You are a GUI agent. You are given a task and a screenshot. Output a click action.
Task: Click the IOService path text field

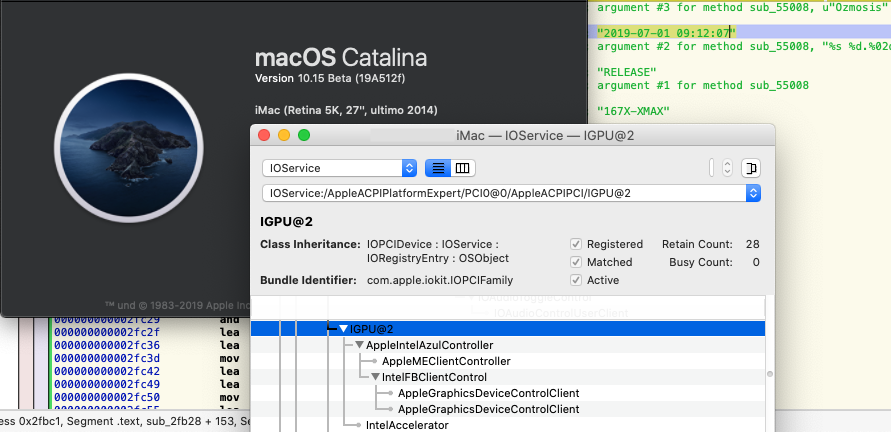(x=504, y=193)
